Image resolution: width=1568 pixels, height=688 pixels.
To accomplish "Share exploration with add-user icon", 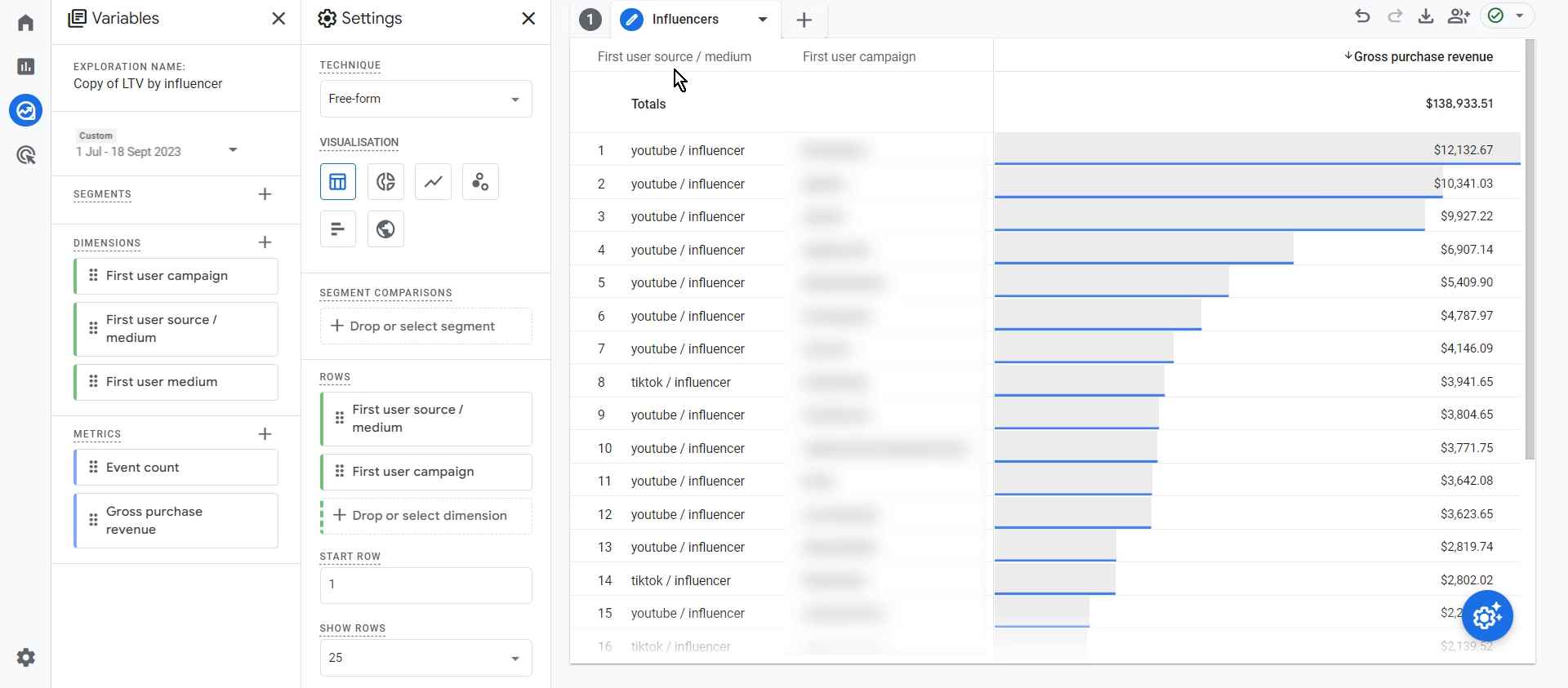I will click(x=1459, y=16).
